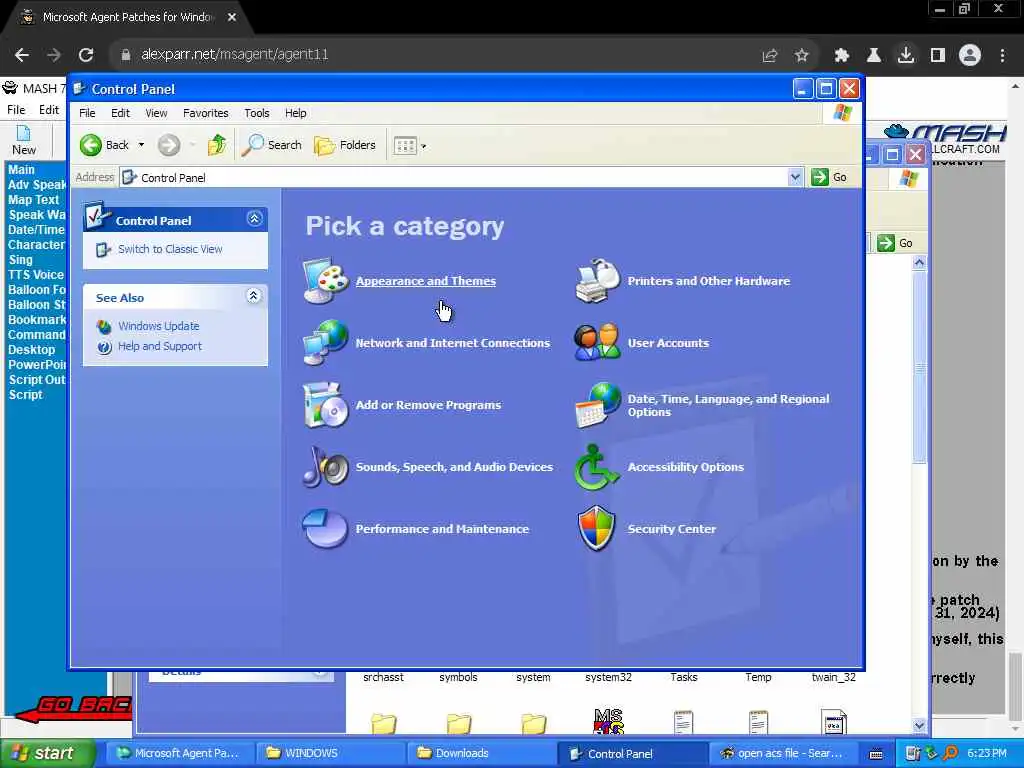Viewport: 1024px width, 768px height.
Task: Open the Views button in toolbar
Action: (x=409, y=145)
